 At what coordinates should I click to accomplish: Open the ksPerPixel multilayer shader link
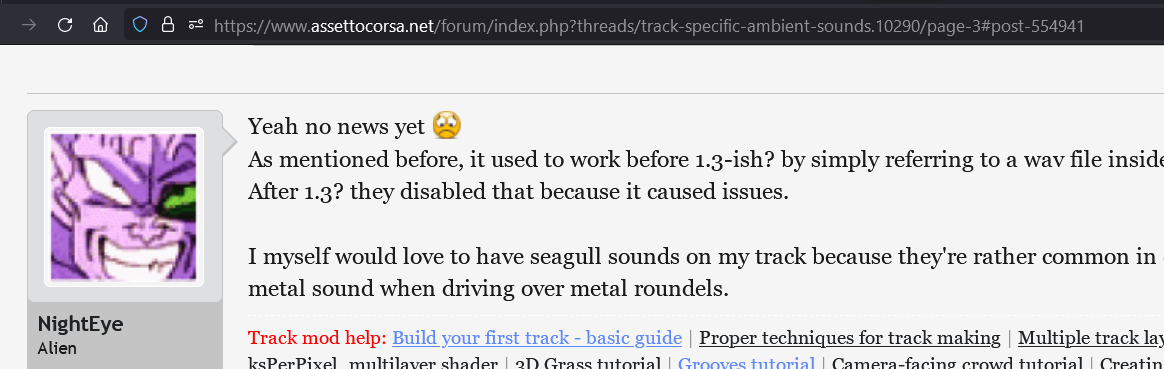pos(373,363)
